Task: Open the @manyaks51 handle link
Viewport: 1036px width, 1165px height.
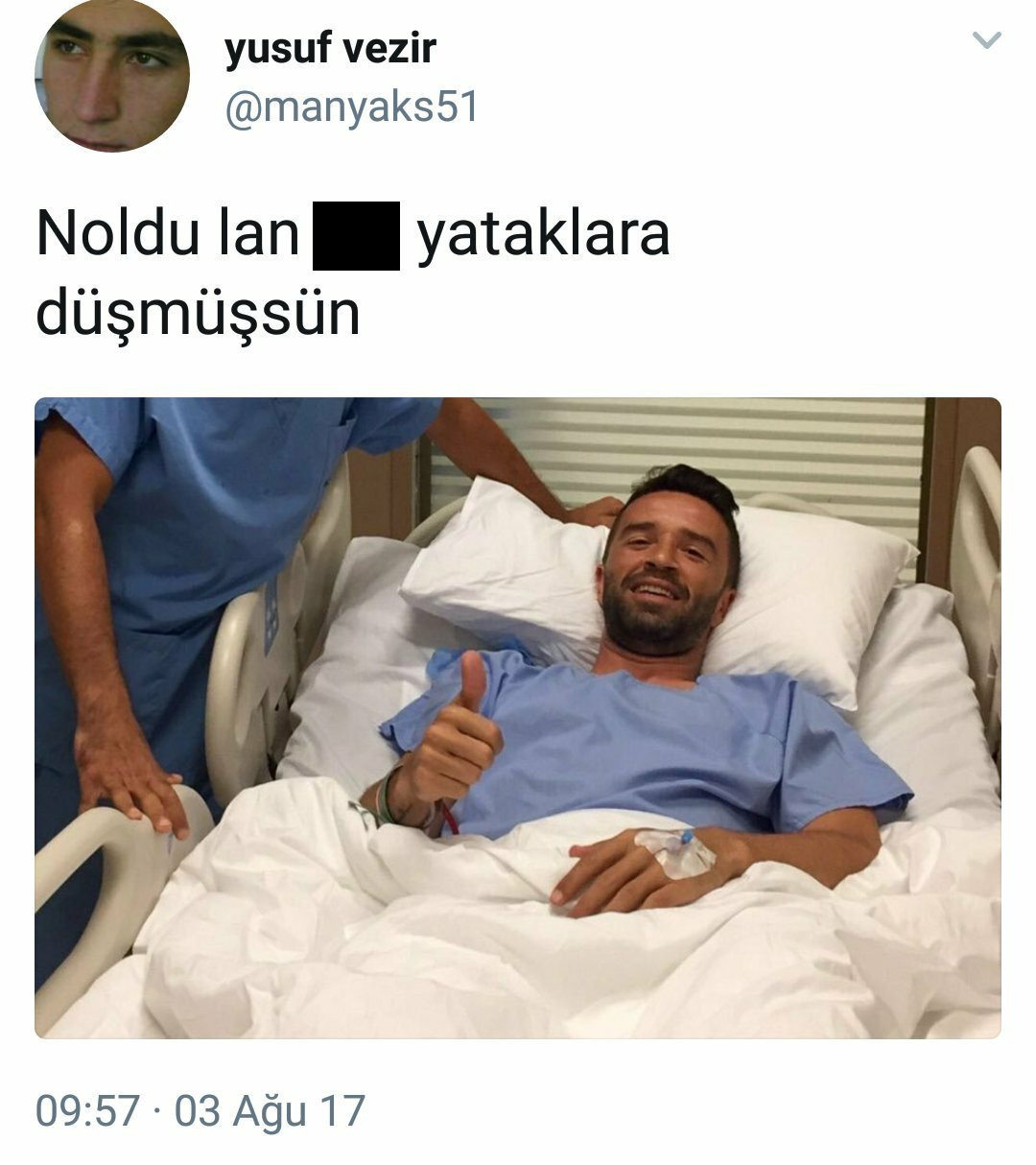Action: tap(351, 108)
